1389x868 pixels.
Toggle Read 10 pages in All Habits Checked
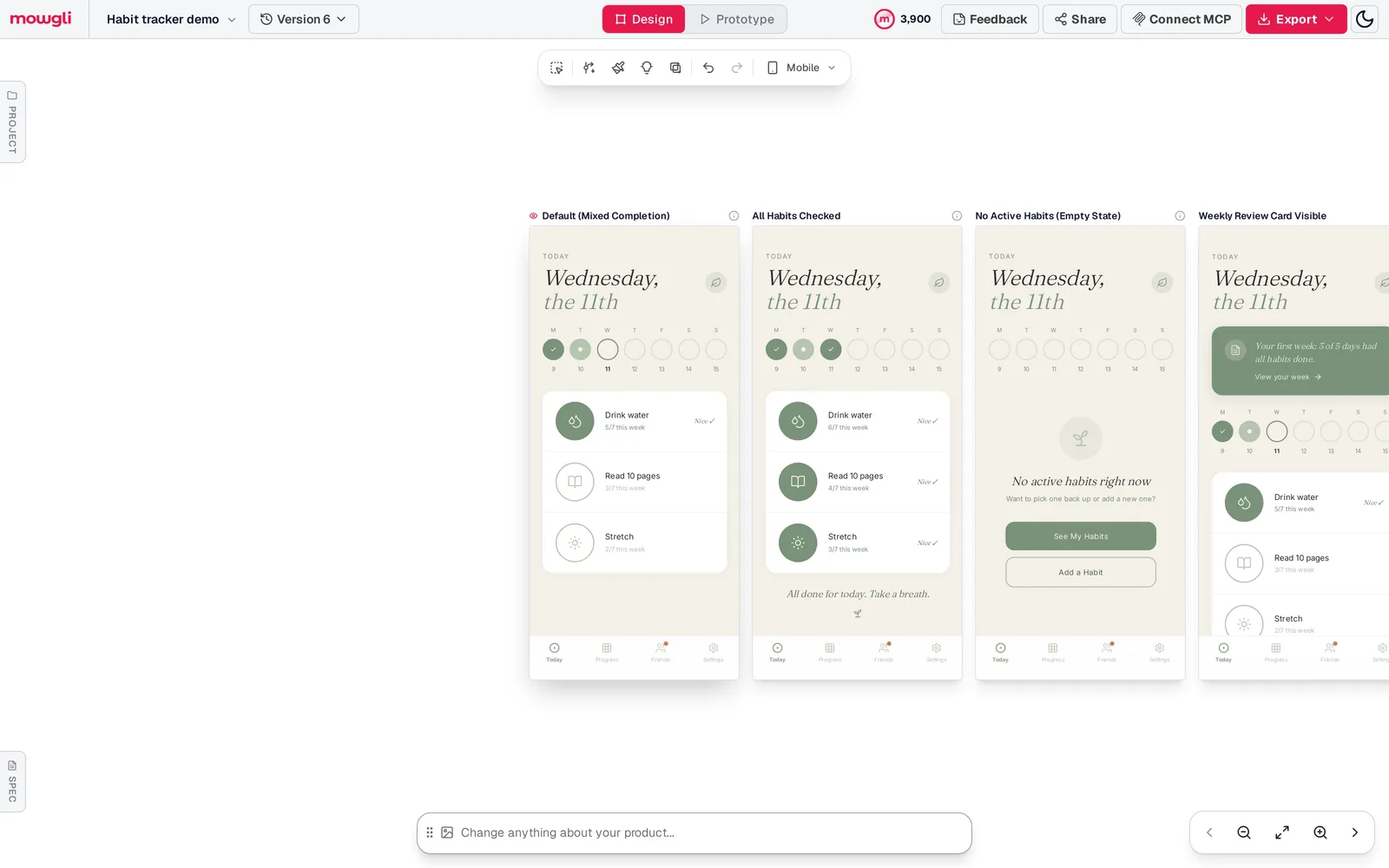798,482
